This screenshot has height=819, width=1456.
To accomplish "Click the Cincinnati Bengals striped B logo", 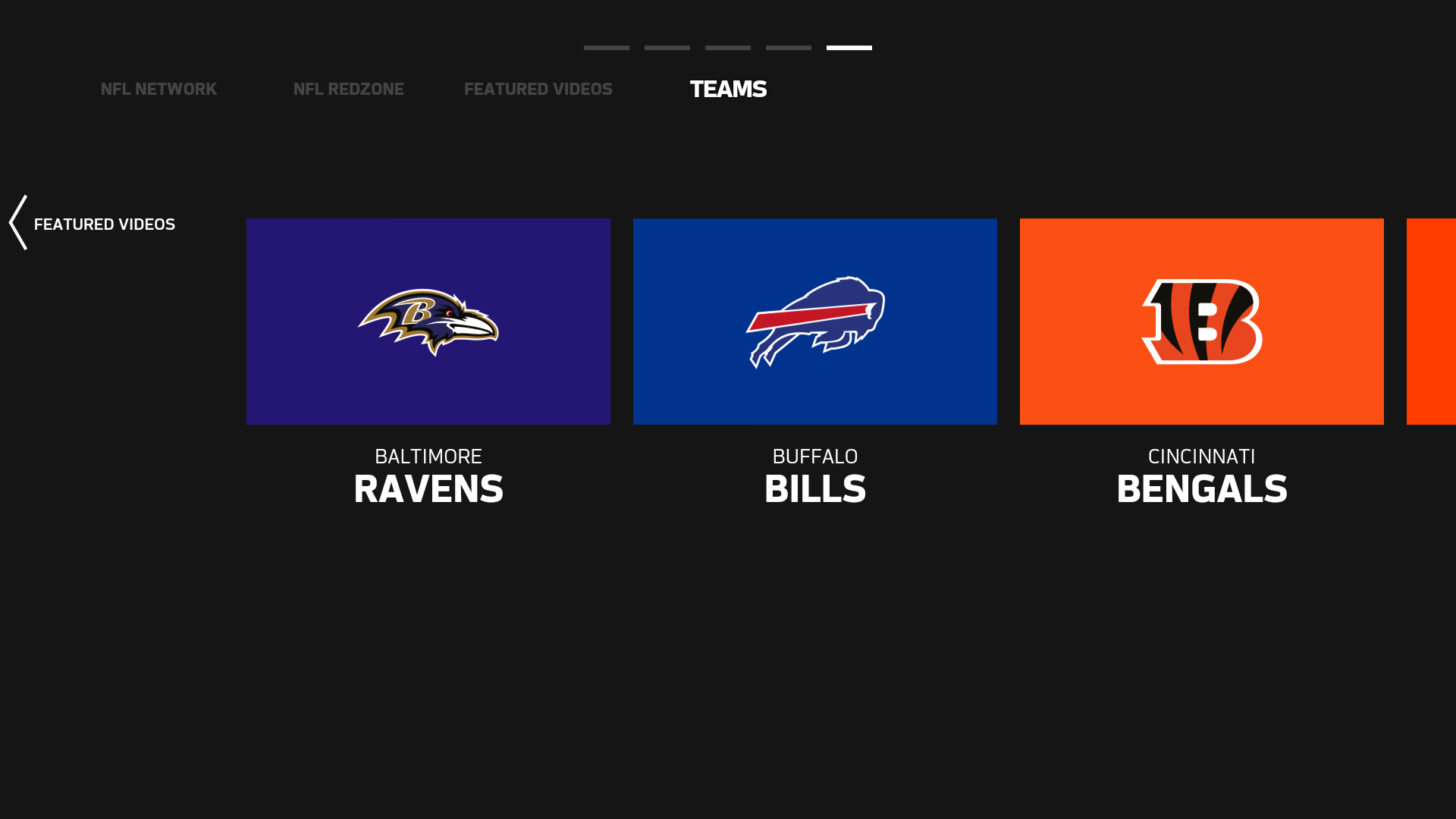I will (x=1202, y=322).
